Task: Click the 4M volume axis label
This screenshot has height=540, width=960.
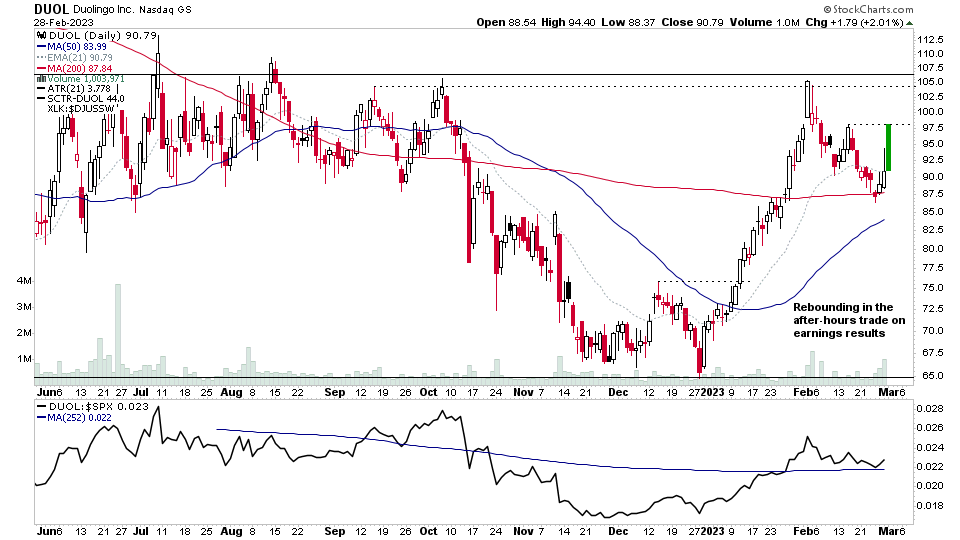Action: pyautogui.click(x=24, y=281)
